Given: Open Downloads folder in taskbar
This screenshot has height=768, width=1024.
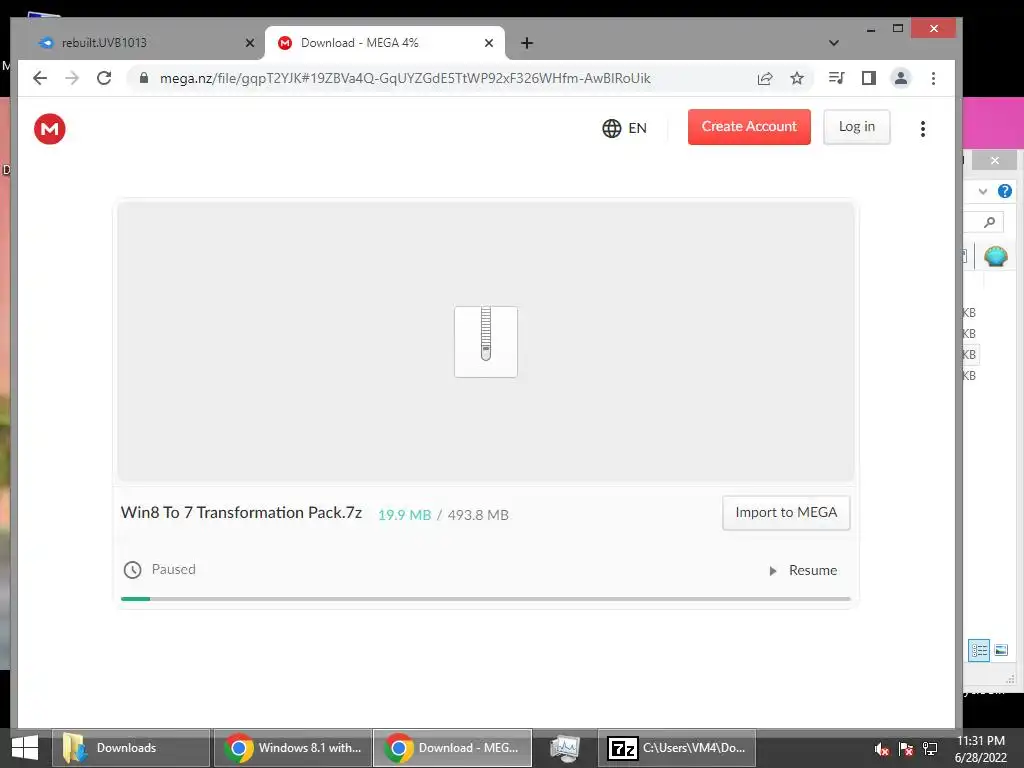Looking at the screenshot, I should pyautogui.click(x=131, y=748).
